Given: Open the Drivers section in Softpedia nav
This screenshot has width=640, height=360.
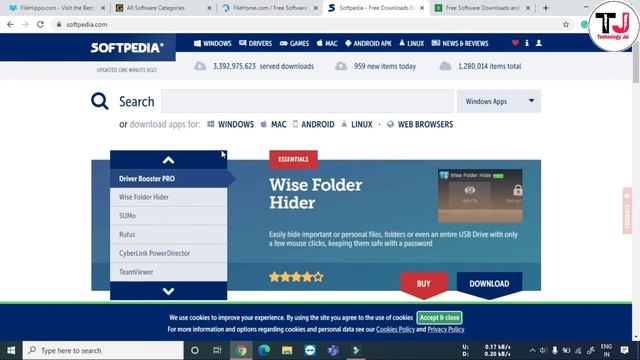Looking at the screenshot, I should point(256,43).
